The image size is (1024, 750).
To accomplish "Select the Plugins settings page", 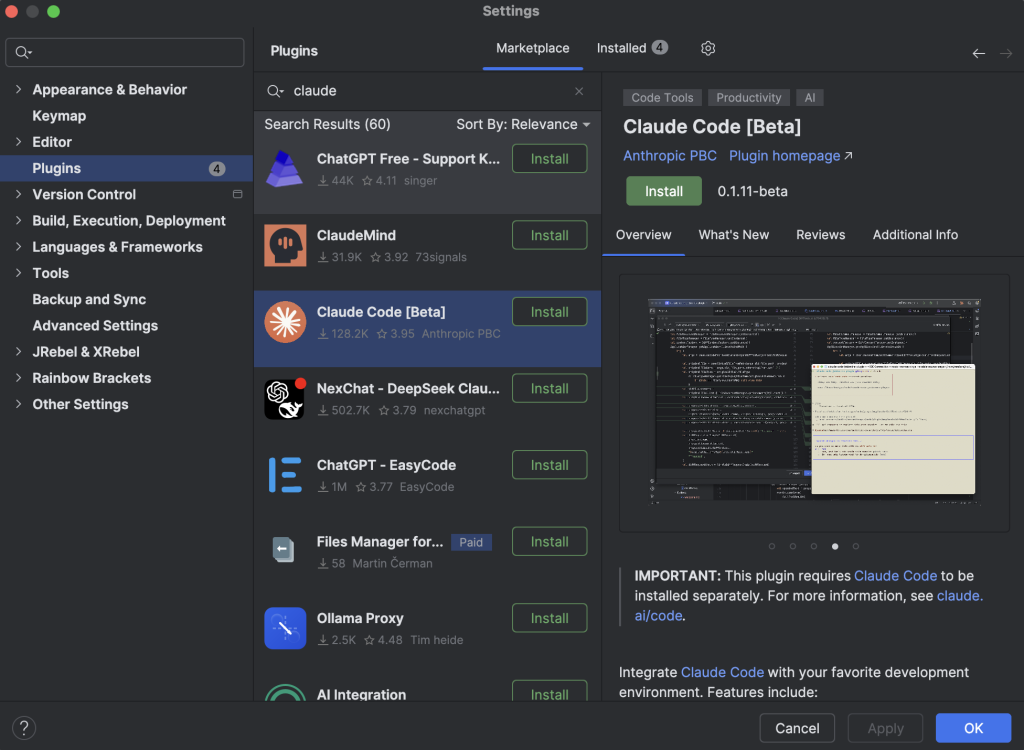I will [126, 168].
